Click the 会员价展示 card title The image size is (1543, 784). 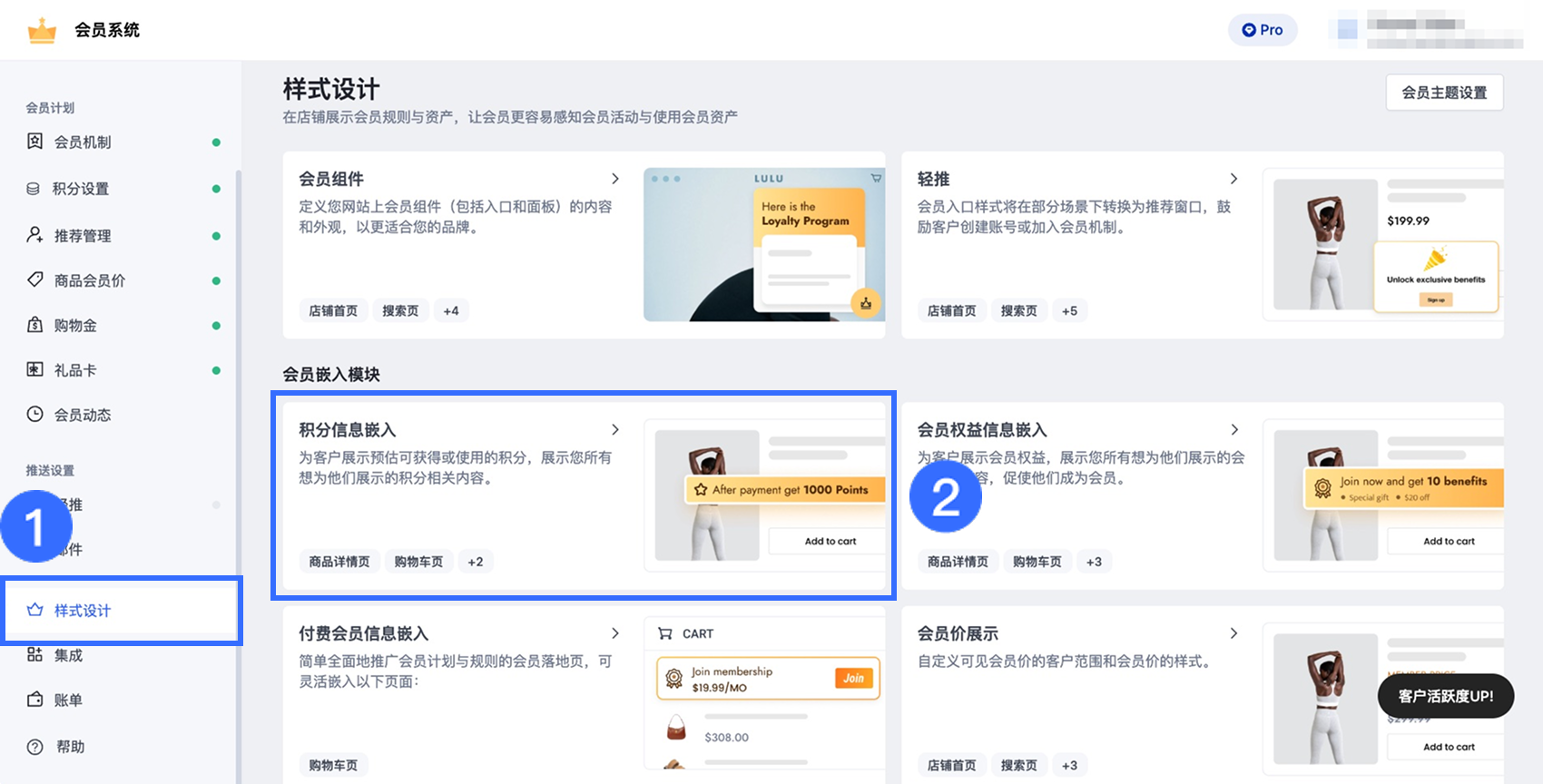click(958, 633)
